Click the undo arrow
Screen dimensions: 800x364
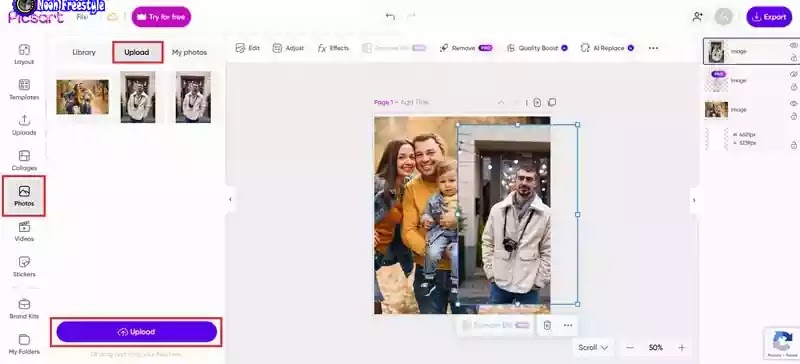pyautogui.click(x=390, y=17)
